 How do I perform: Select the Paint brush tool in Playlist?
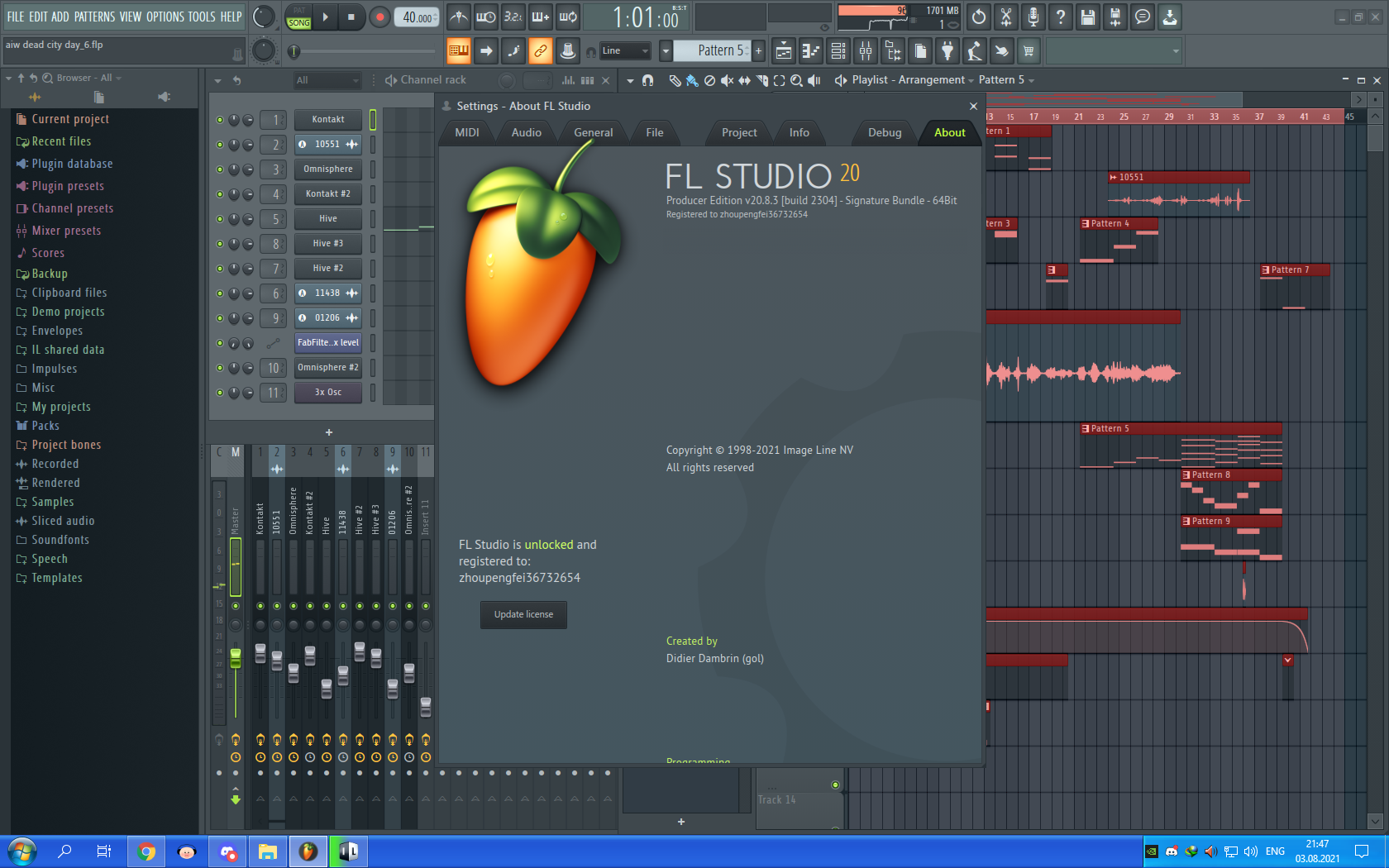692,80
